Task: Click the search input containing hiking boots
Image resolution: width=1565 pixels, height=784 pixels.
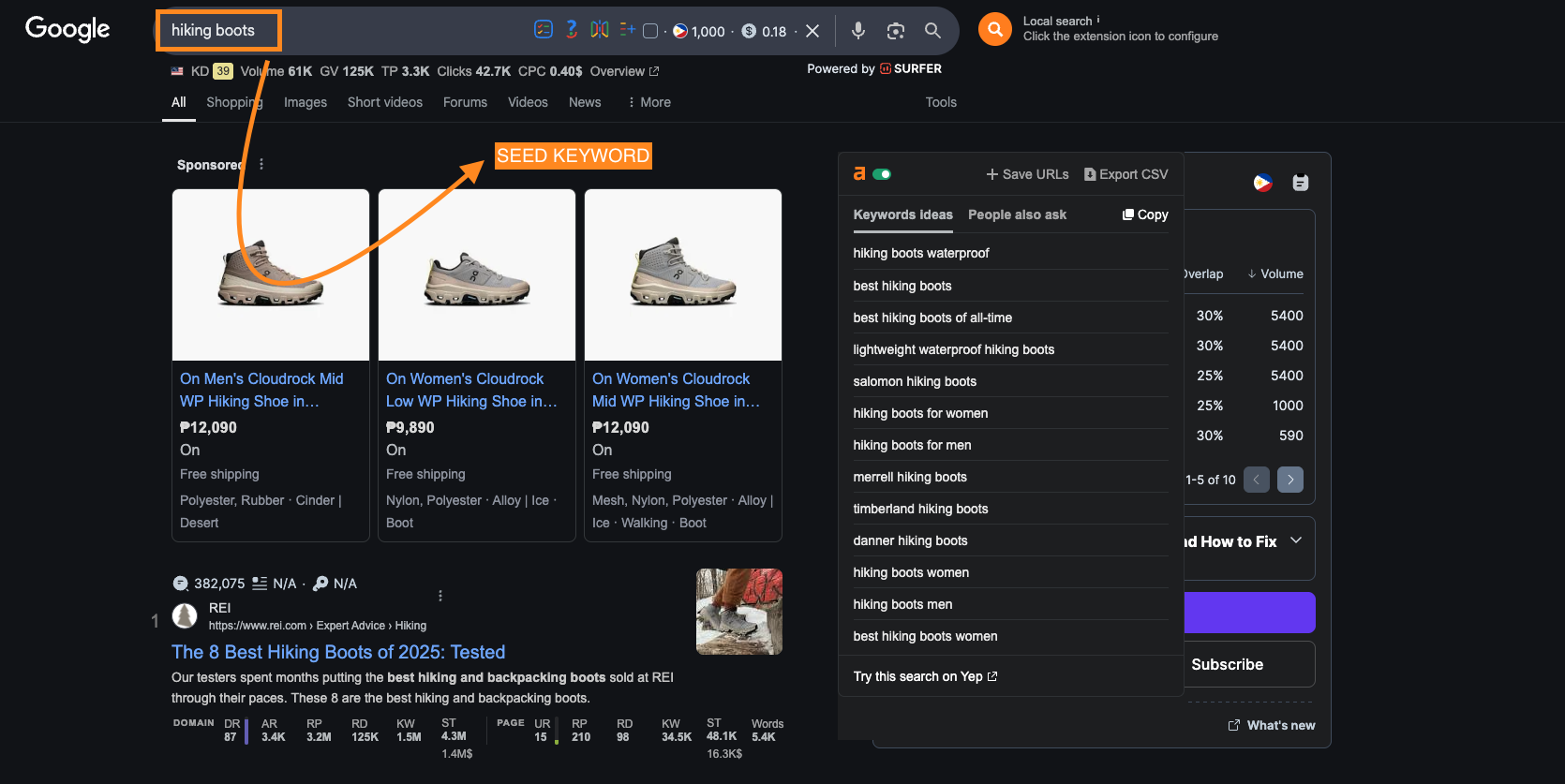Action: pos(218,31)
